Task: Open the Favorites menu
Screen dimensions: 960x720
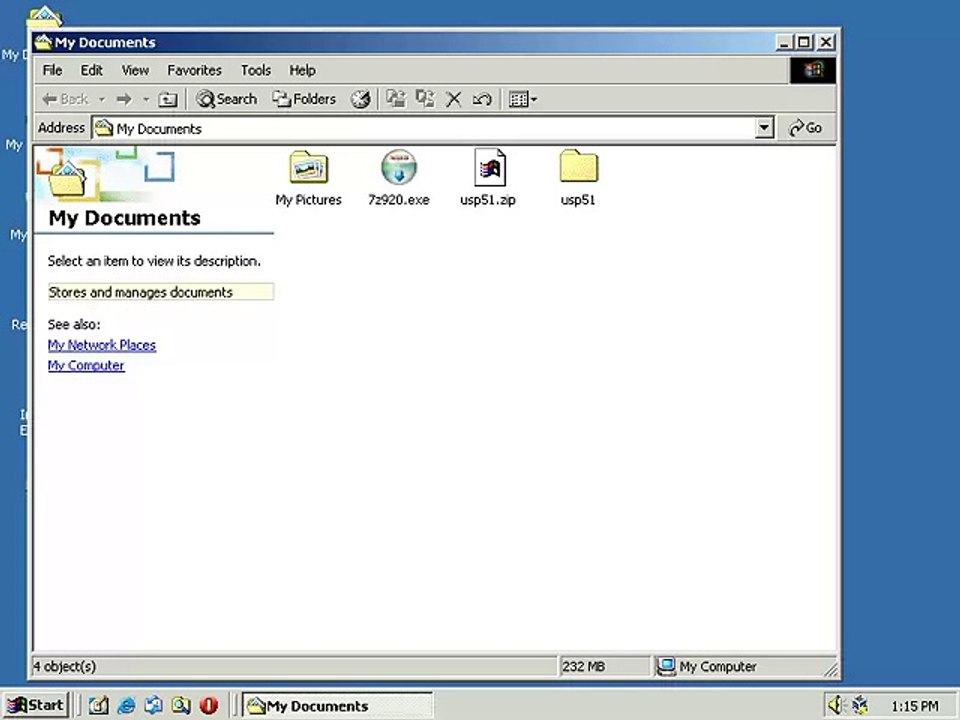Action: click(x=194, y=70)
